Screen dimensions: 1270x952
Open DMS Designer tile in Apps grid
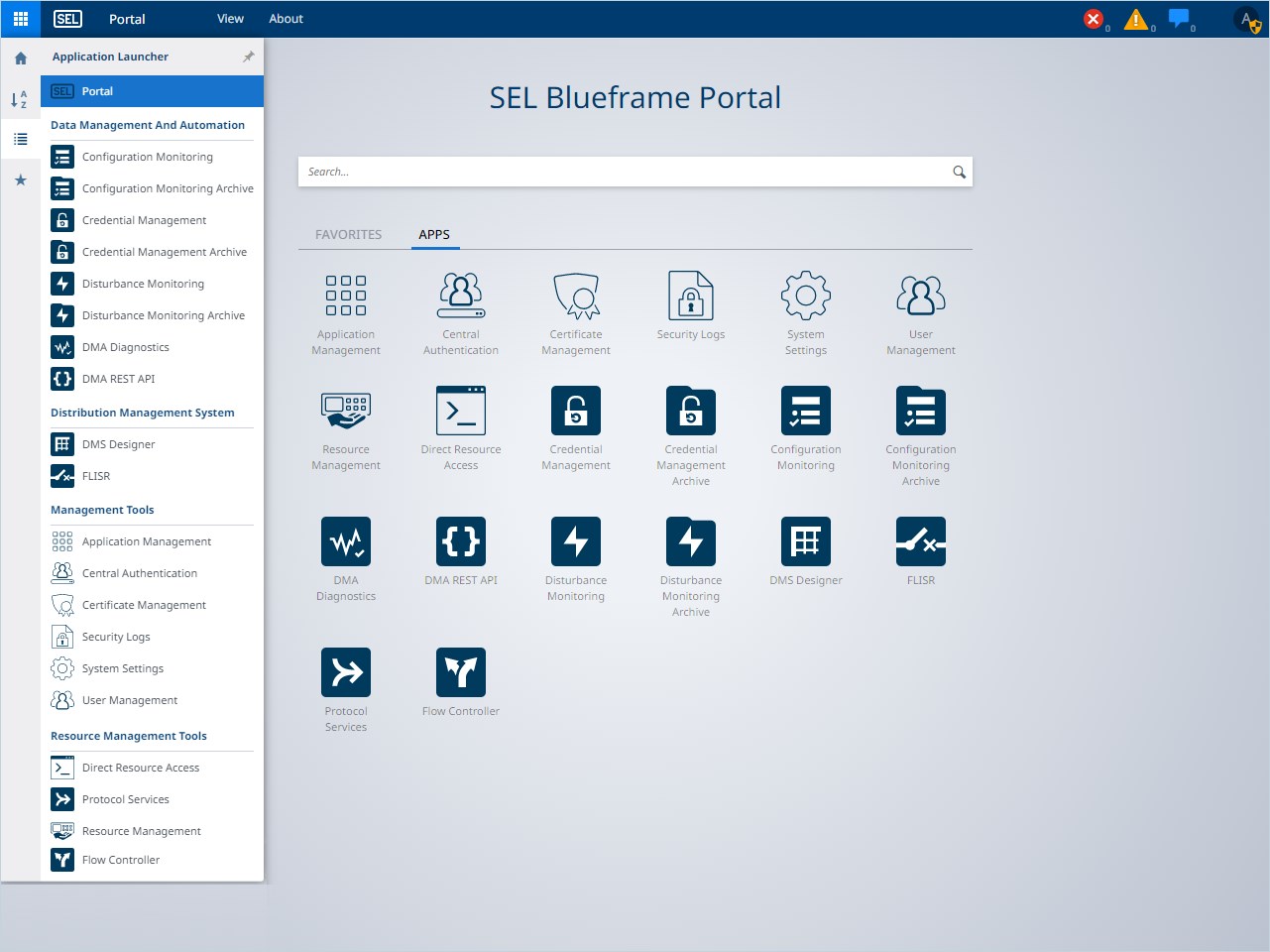click(x=806, y=551)
